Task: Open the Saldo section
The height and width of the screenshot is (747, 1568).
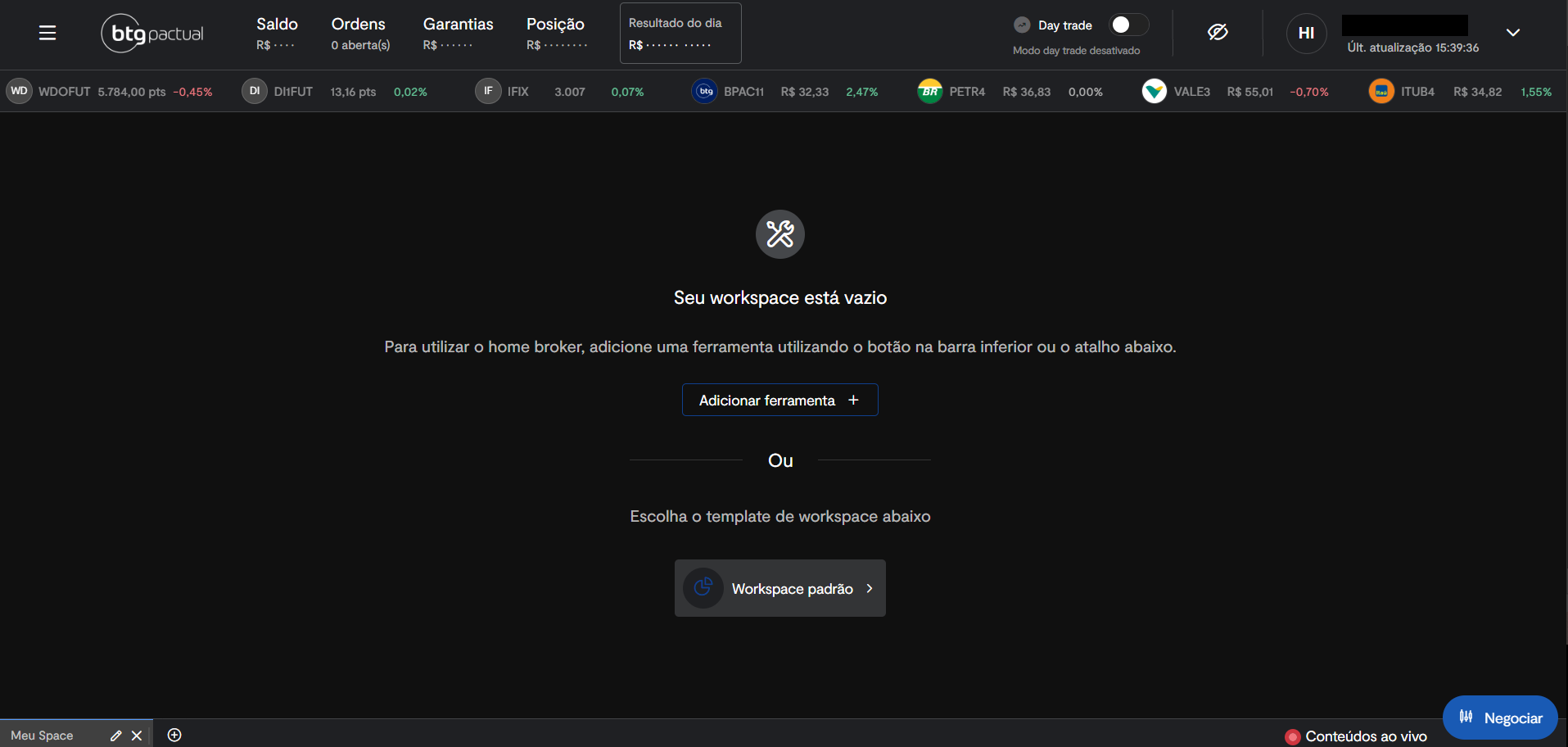Action: coord(277,33)
